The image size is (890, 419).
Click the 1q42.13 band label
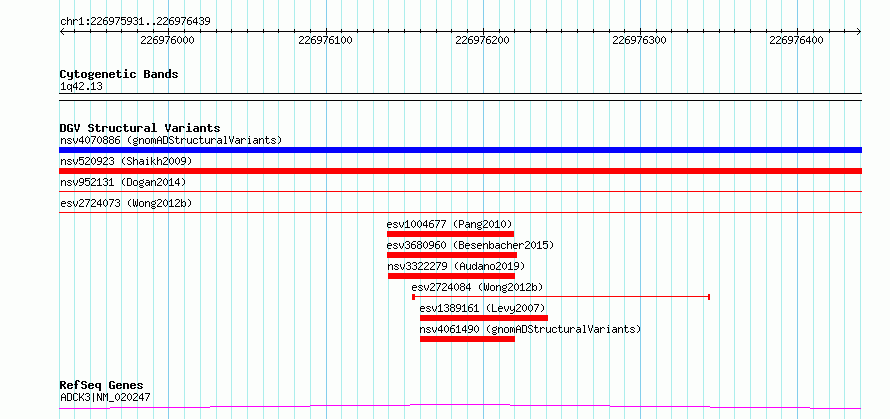(x=81, y=87)
